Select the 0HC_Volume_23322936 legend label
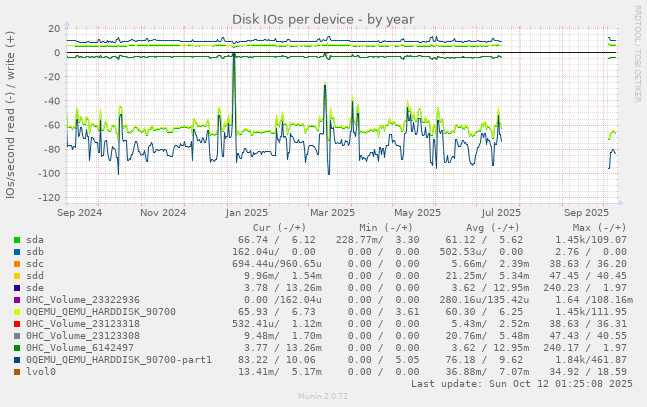The width and height of the screenshot is (647, 407). [83, 300]
